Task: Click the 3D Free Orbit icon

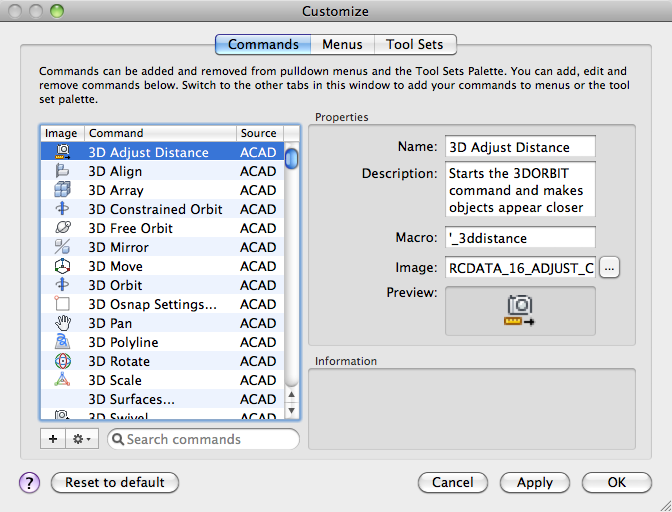Action: 62,228
